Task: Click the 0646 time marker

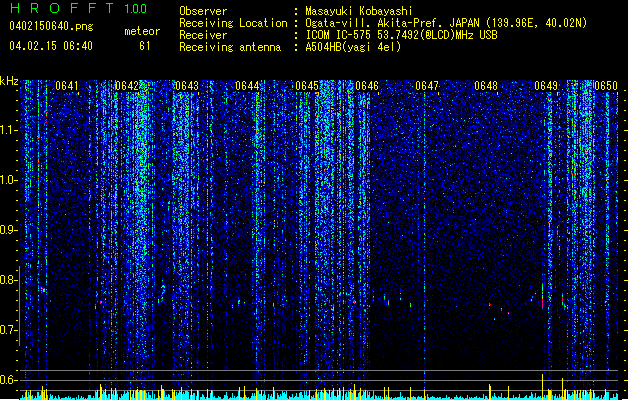Action: click(367, 86)
